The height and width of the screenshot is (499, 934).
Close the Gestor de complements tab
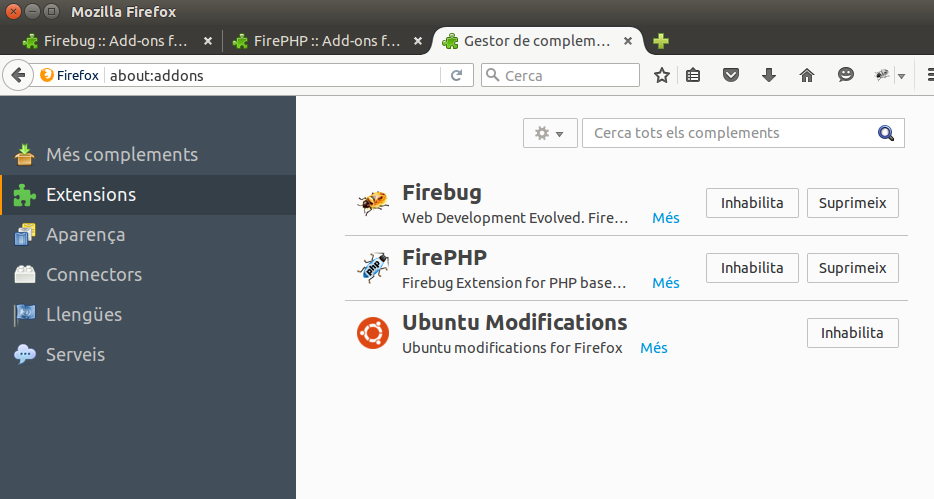coord(628,41)
